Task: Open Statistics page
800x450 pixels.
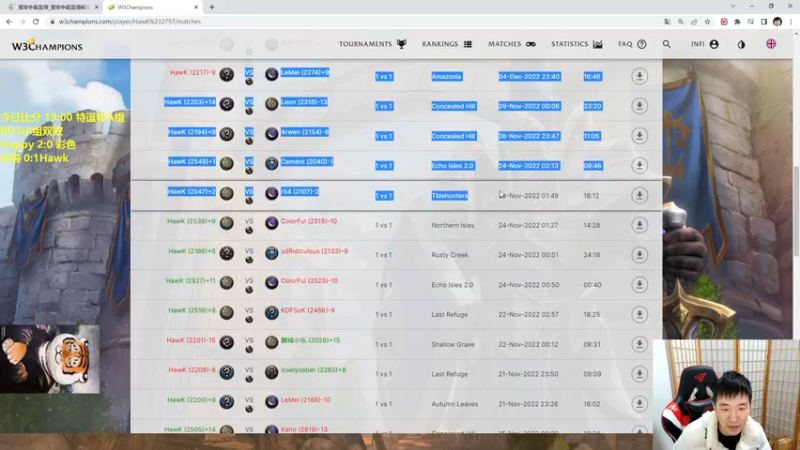Action: point(577,44)
